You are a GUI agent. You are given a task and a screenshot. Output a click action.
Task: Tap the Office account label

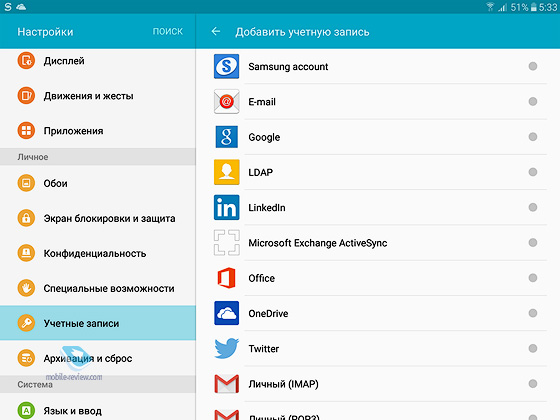coord(261,278)
